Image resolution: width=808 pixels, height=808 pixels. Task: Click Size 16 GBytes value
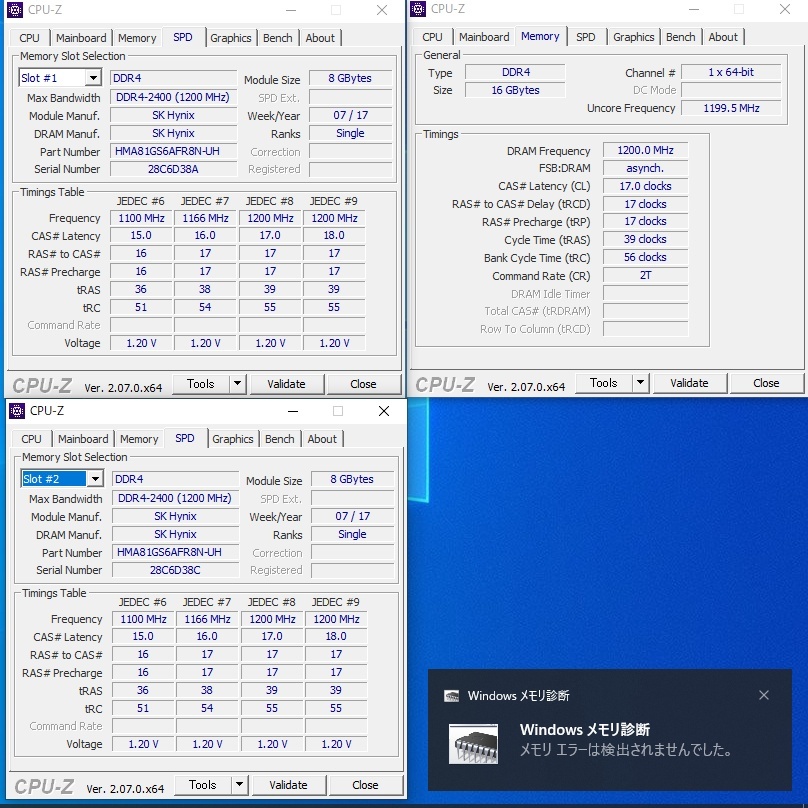[515, 90]
